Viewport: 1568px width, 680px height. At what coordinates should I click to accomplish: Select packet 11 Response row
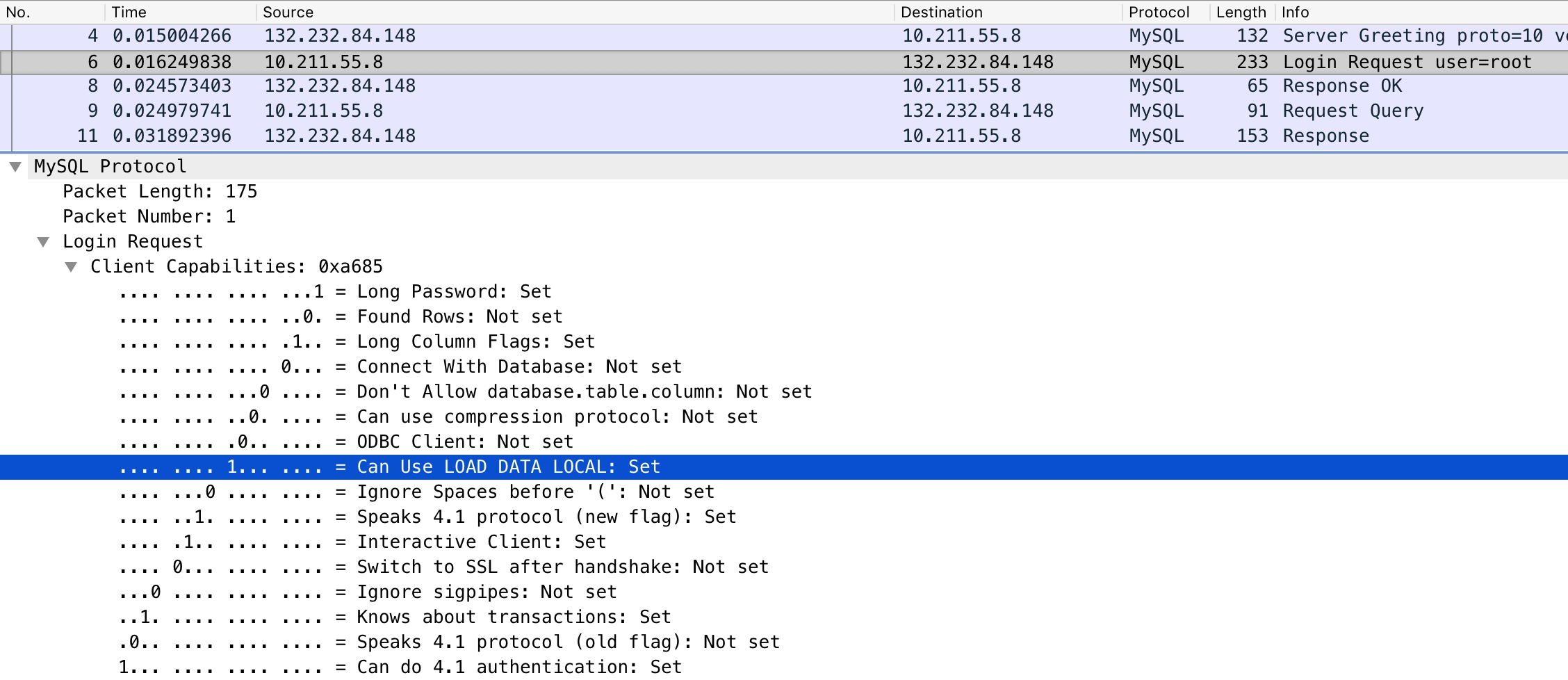[784, 136]
